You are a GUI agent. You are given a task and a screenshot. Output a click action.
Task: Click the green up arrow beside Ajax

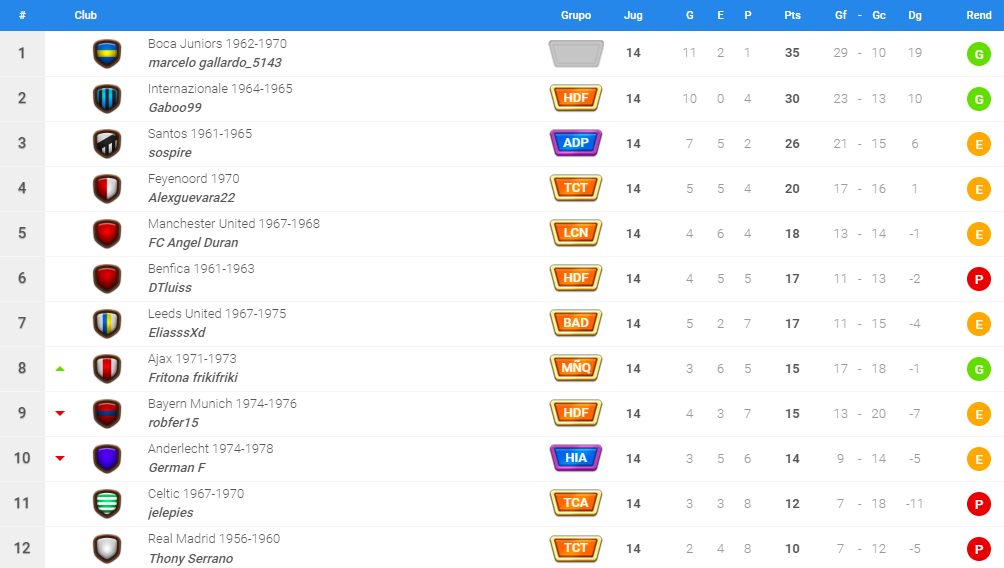pos(60,369)
